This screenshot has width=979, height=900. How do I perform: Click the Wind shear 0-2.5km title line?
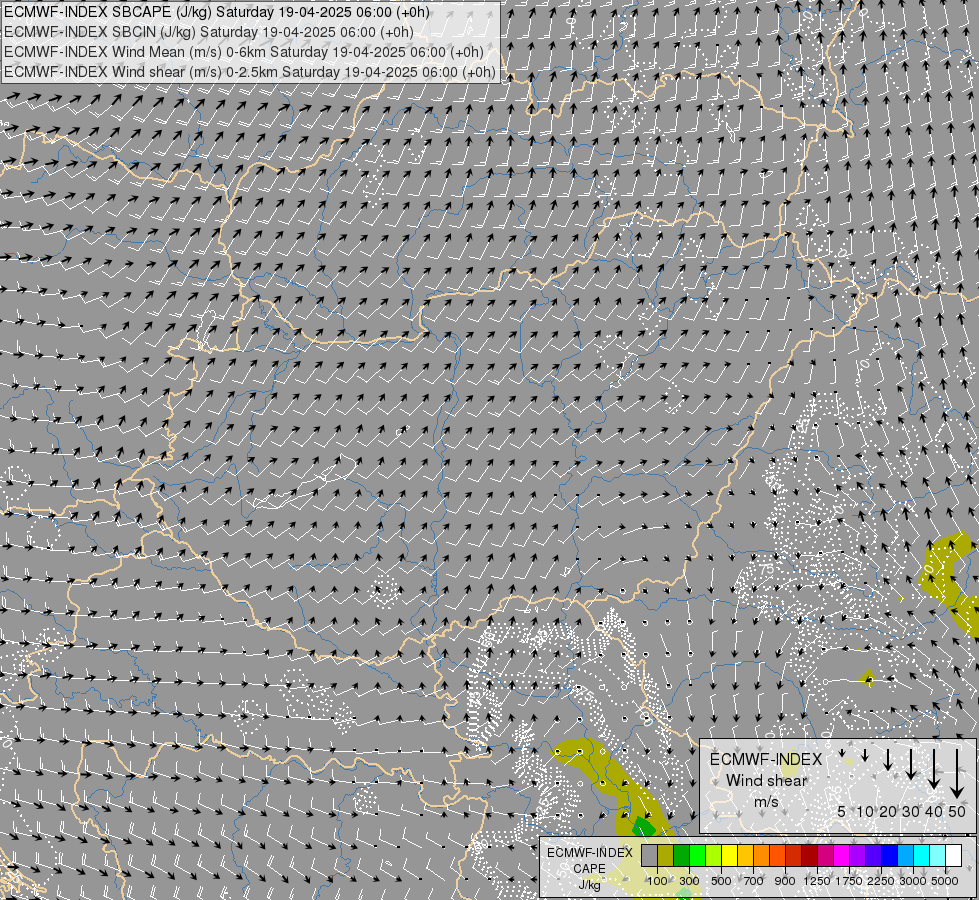[x=250, y=72]
